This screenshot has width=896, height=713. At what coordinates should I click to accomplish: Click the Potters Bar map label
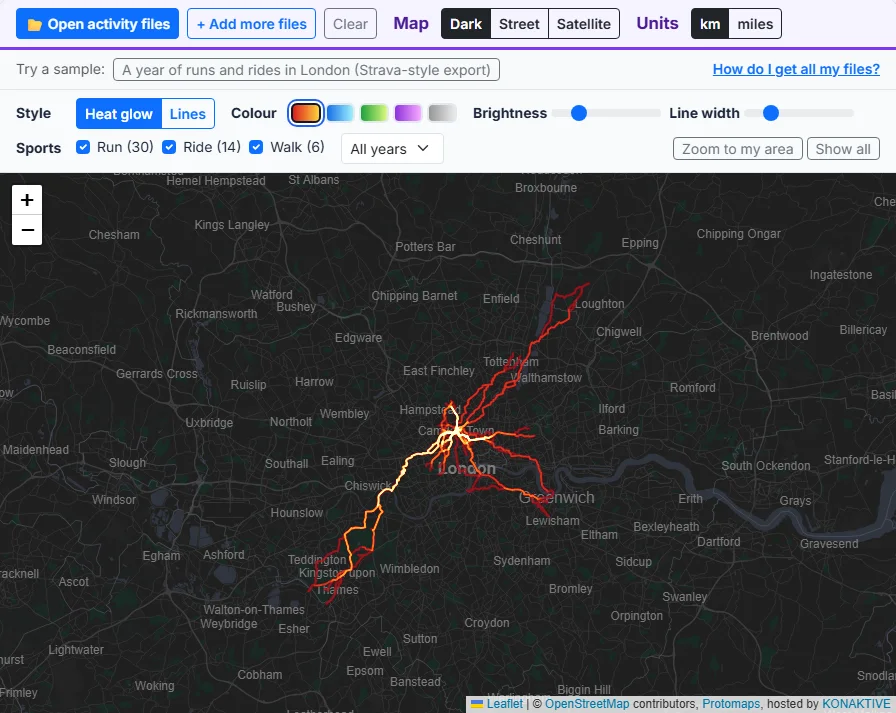[426, 247]
